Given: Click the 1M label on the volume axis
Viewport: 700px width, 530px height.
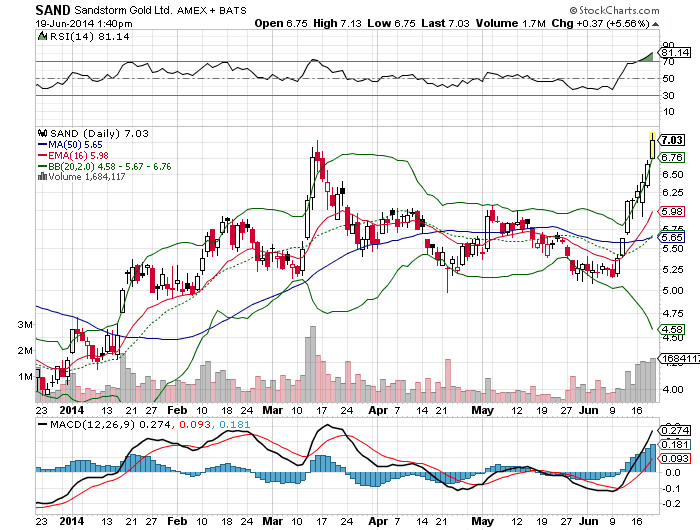Looking at the screenshot, I should 25,377.
